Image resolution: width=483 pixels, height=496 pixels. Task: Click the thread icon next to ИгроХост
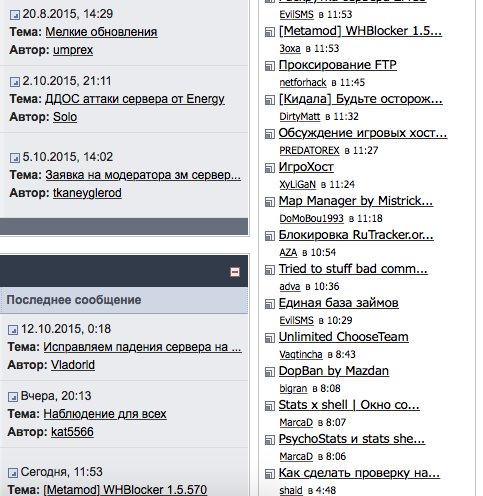pos(270,168)
